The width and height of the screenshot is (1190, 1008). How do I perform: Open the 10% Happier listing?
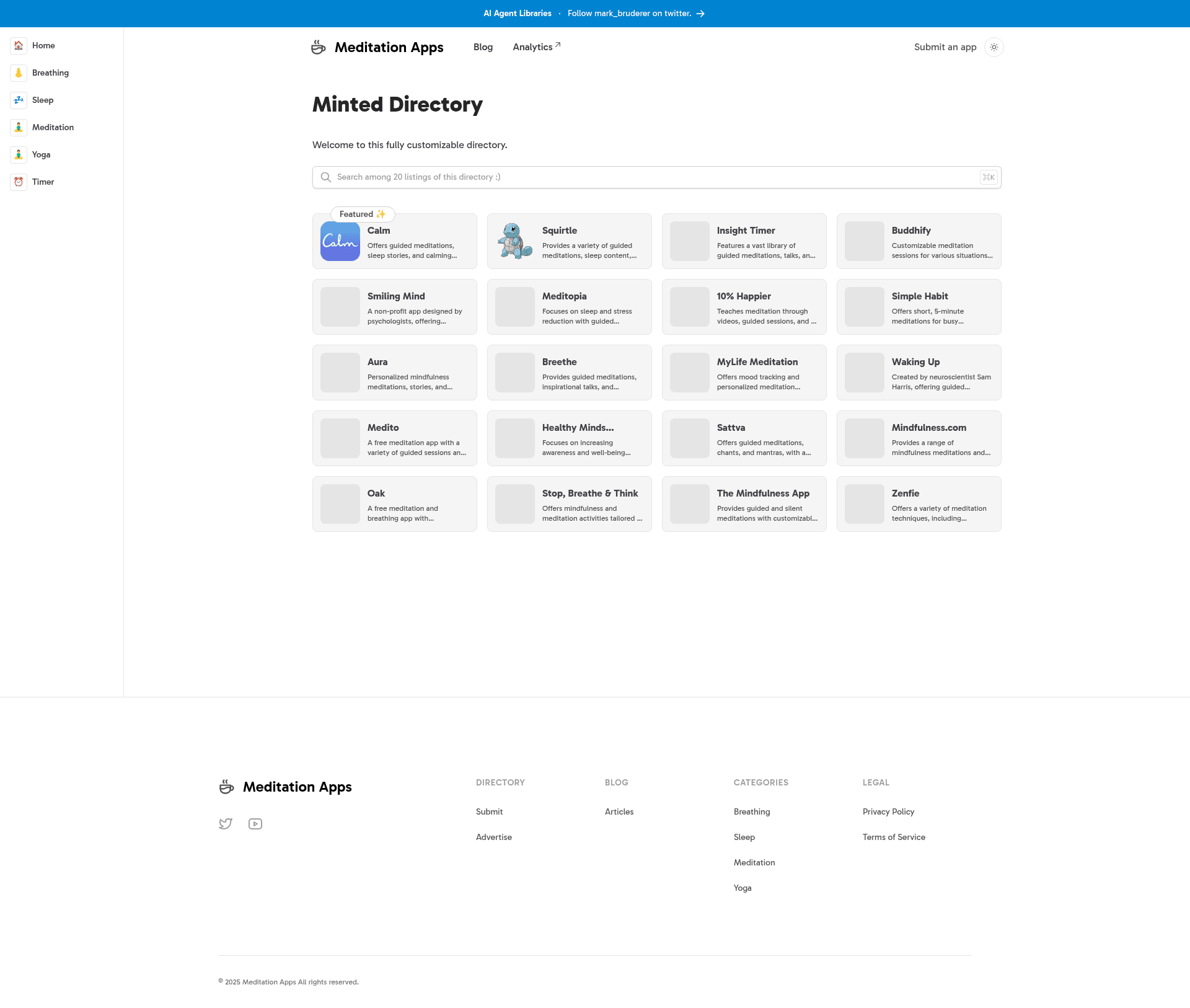click(744, 307)
